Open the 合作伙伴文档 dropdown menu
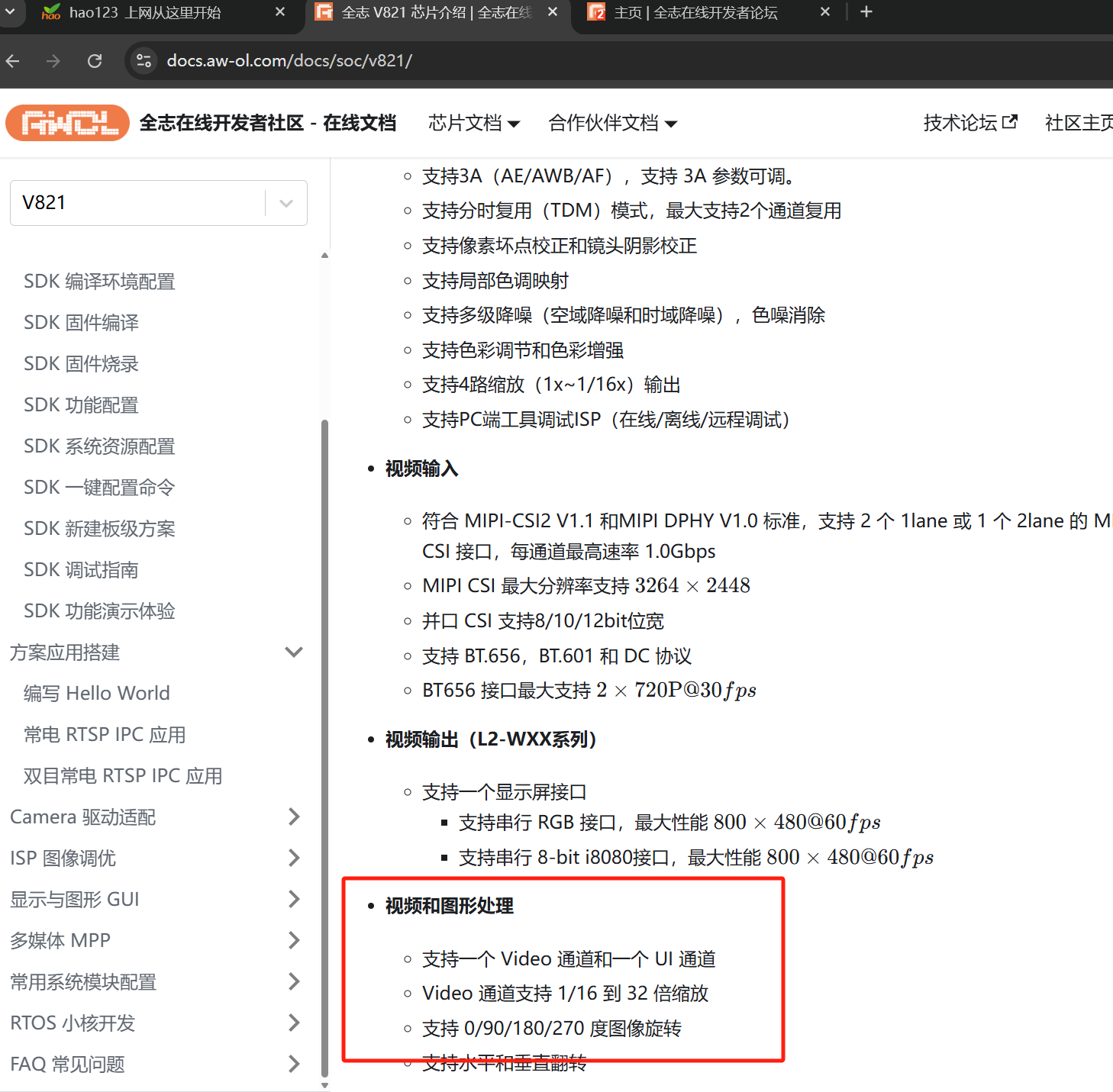The image size is (1113, 1092). tap(612, 123)
